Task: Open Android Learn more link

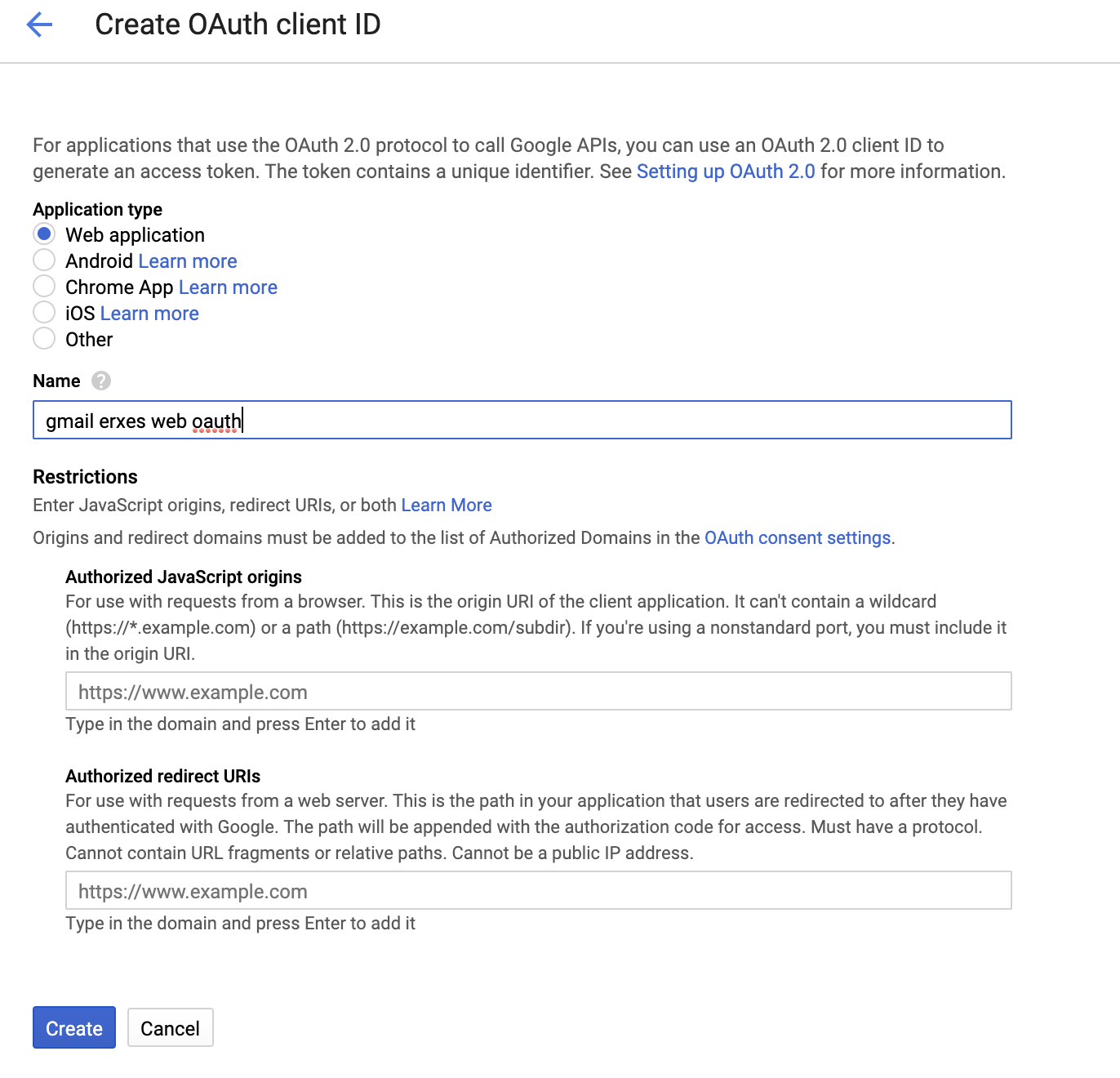Action: point(188,261)
